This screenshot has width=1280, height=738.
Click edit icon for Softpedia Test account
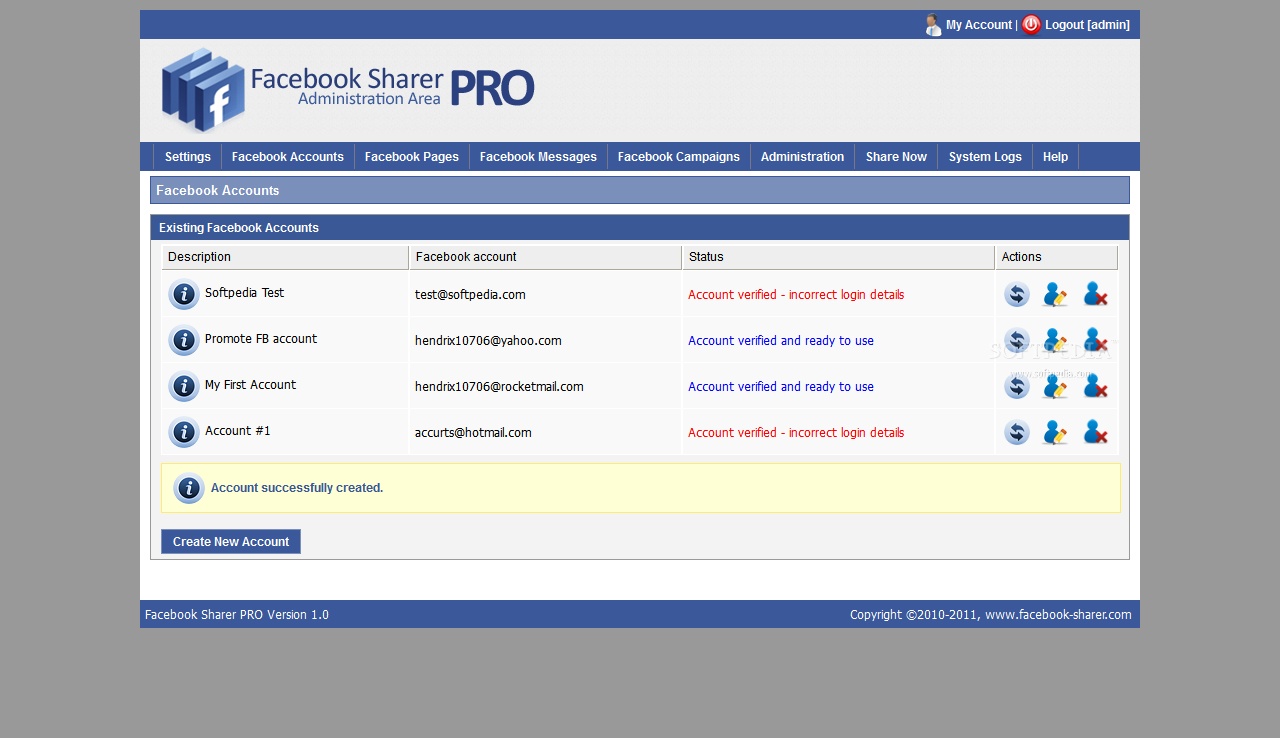click(1055, 294)
